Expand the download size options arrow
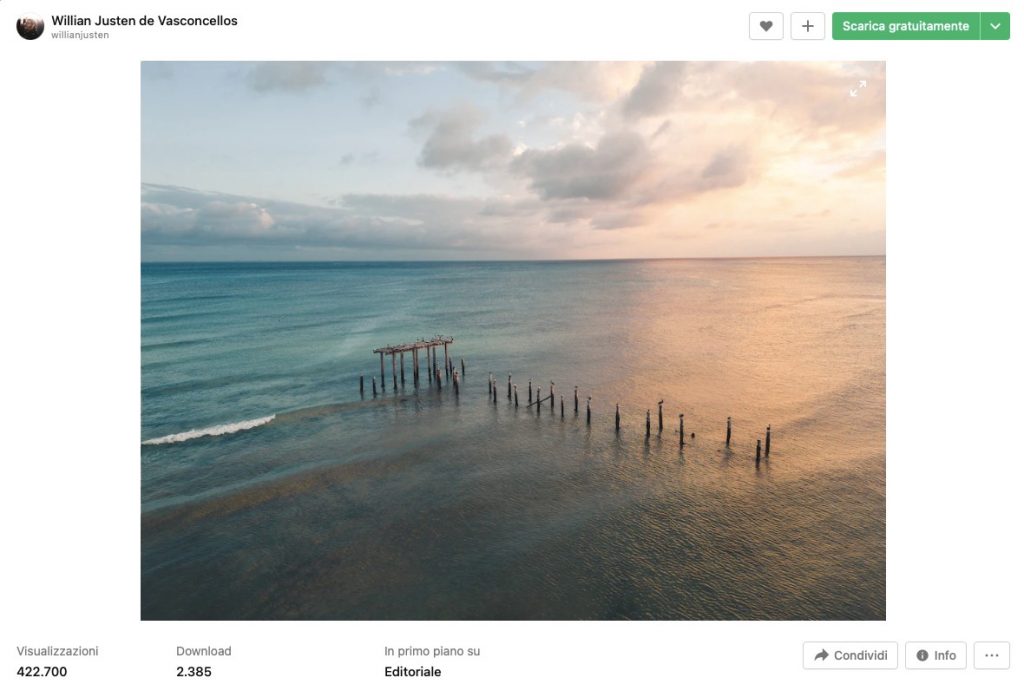 [995, 26]
